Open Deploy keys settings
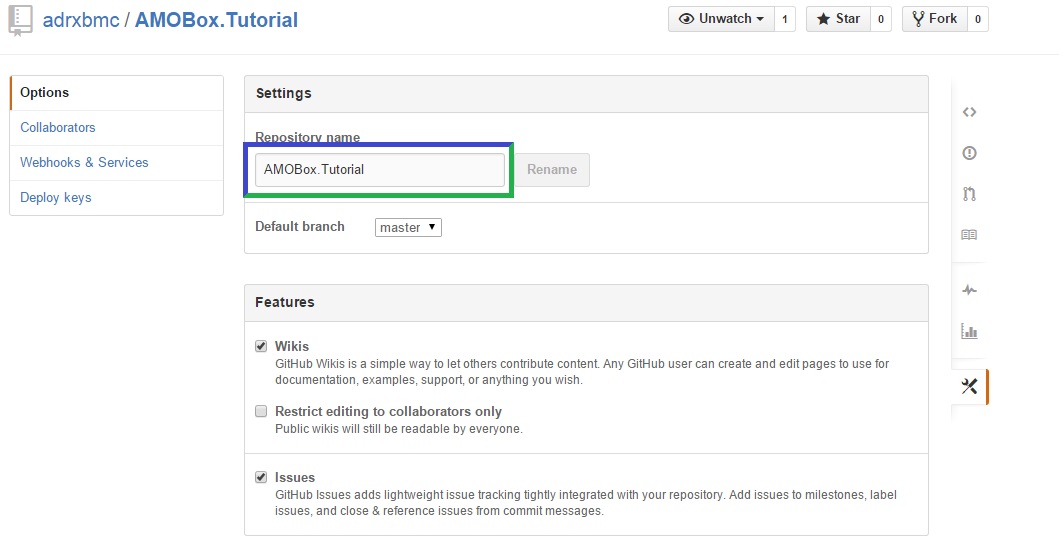The image size is (1059, 542). tap(116, 198)
